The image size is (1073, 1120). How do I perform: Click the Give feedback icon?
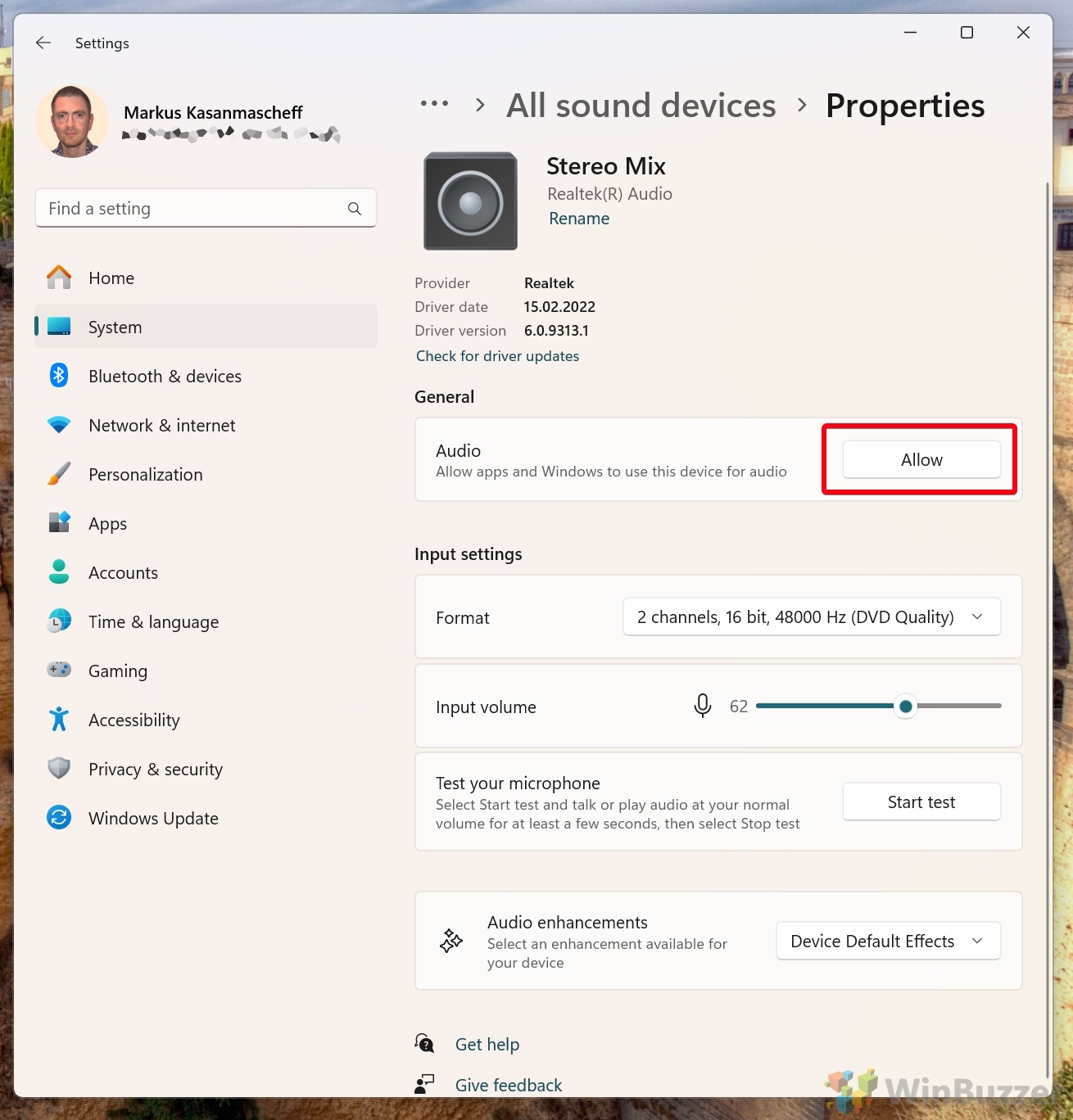coord(424,1085)
